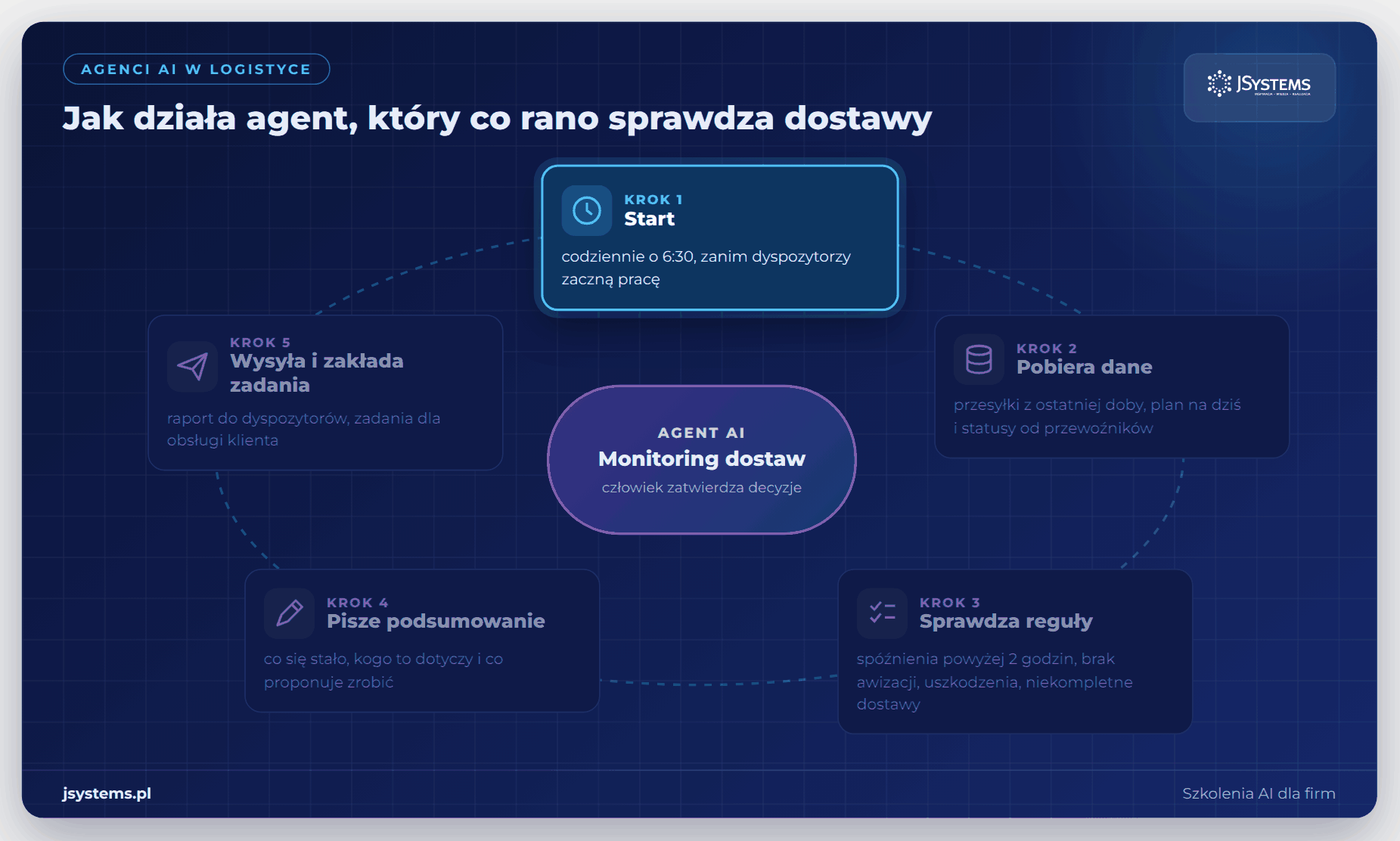Click the Monitoring dostaw central pill
Viewport: 1400px width, 841px height.
(x=701, y=460)
